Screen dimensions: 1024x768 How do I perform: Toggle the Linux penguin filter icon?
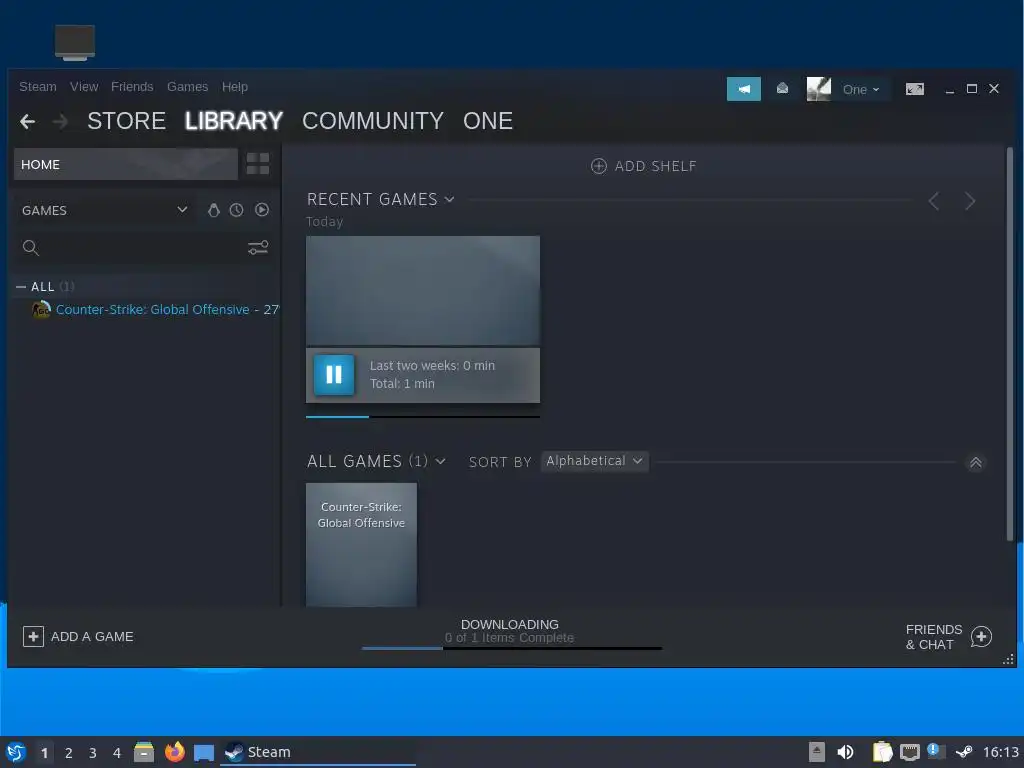click(214, 210)
